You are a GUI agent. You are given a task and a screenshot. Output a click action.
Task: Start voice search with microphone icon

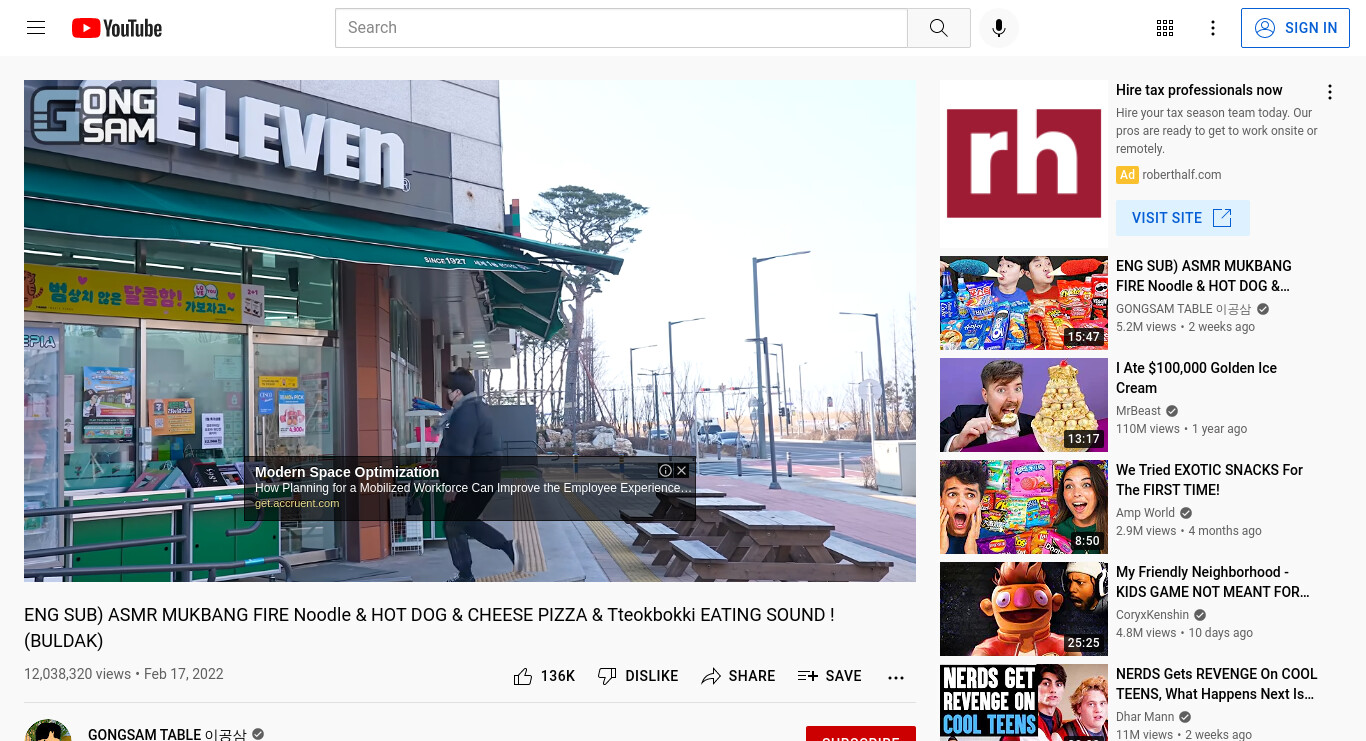[999, 28]
